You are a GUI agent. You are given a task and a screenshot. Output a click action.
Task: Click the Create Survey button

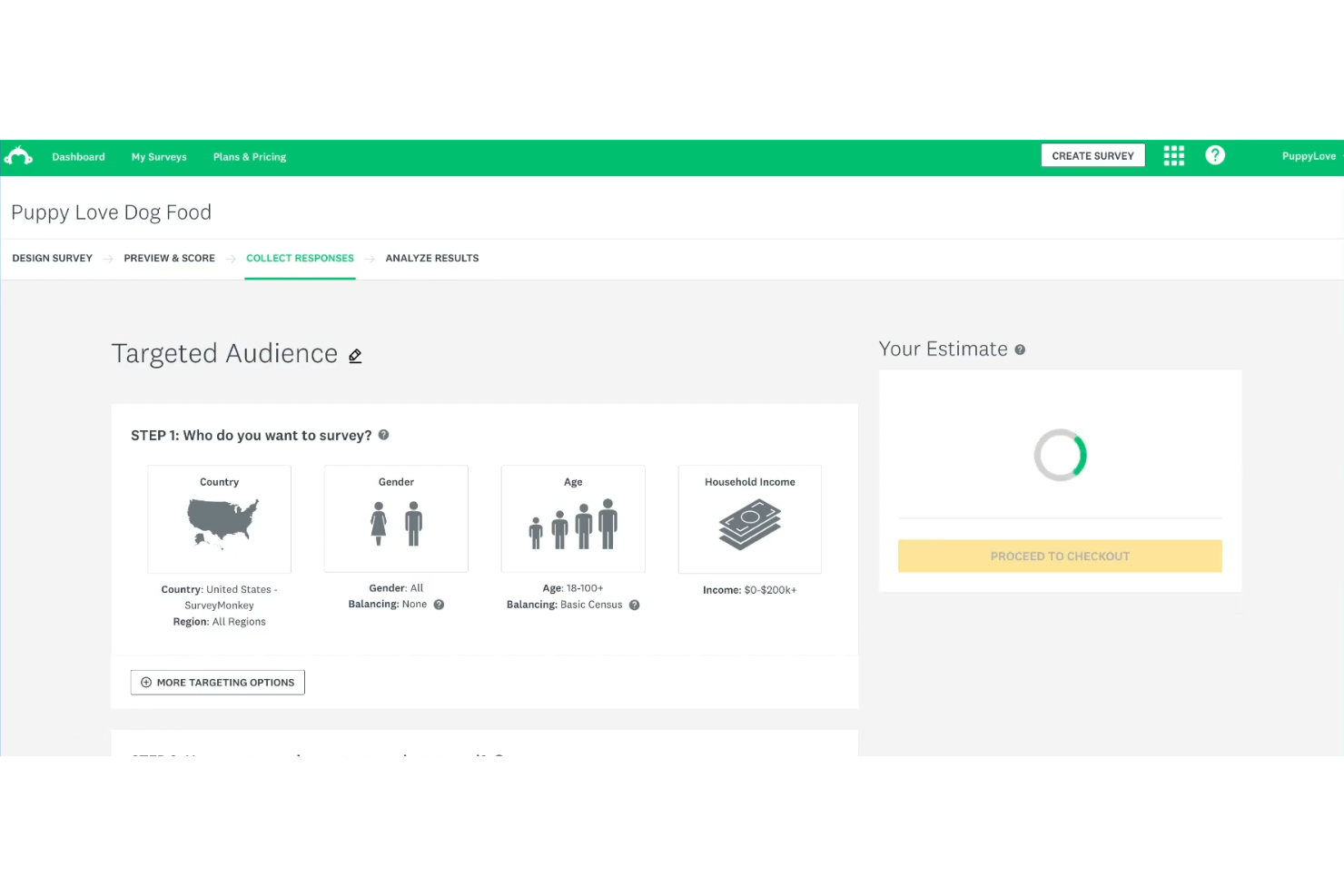tap(1093, 156)
